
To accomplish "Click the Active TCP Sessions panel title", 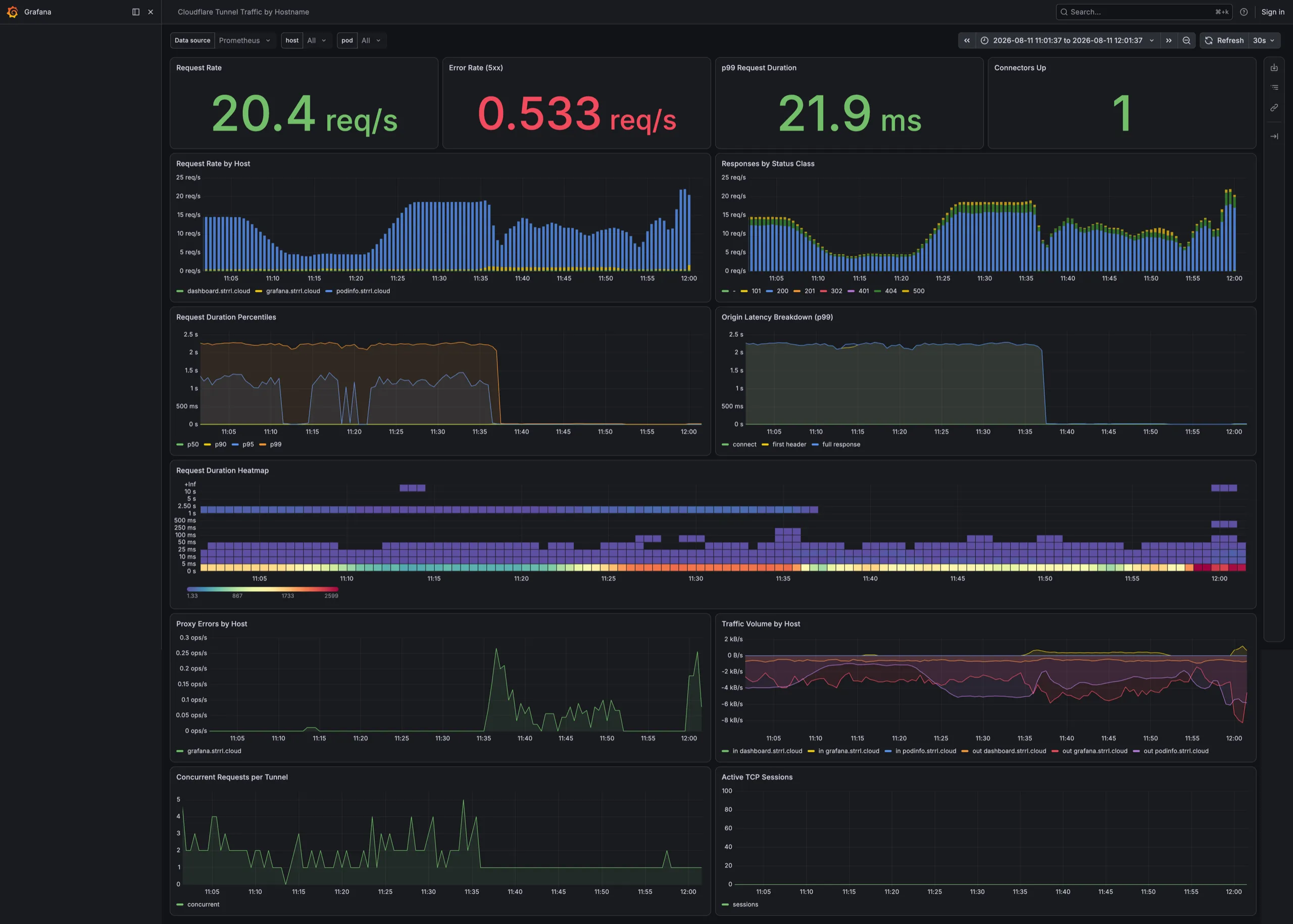I will point(757,777).
